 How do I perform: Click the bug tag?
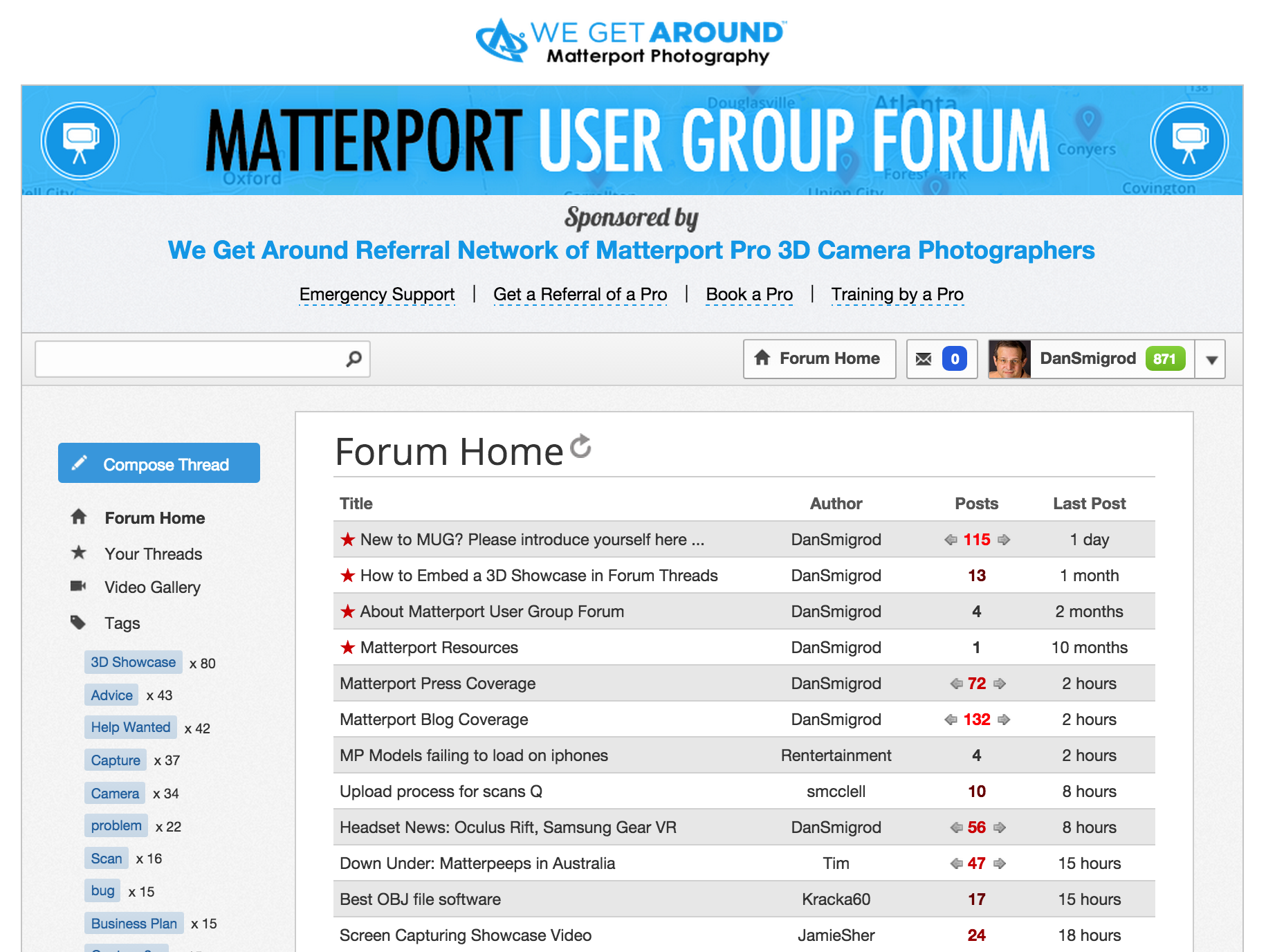(x=102, y=890)
